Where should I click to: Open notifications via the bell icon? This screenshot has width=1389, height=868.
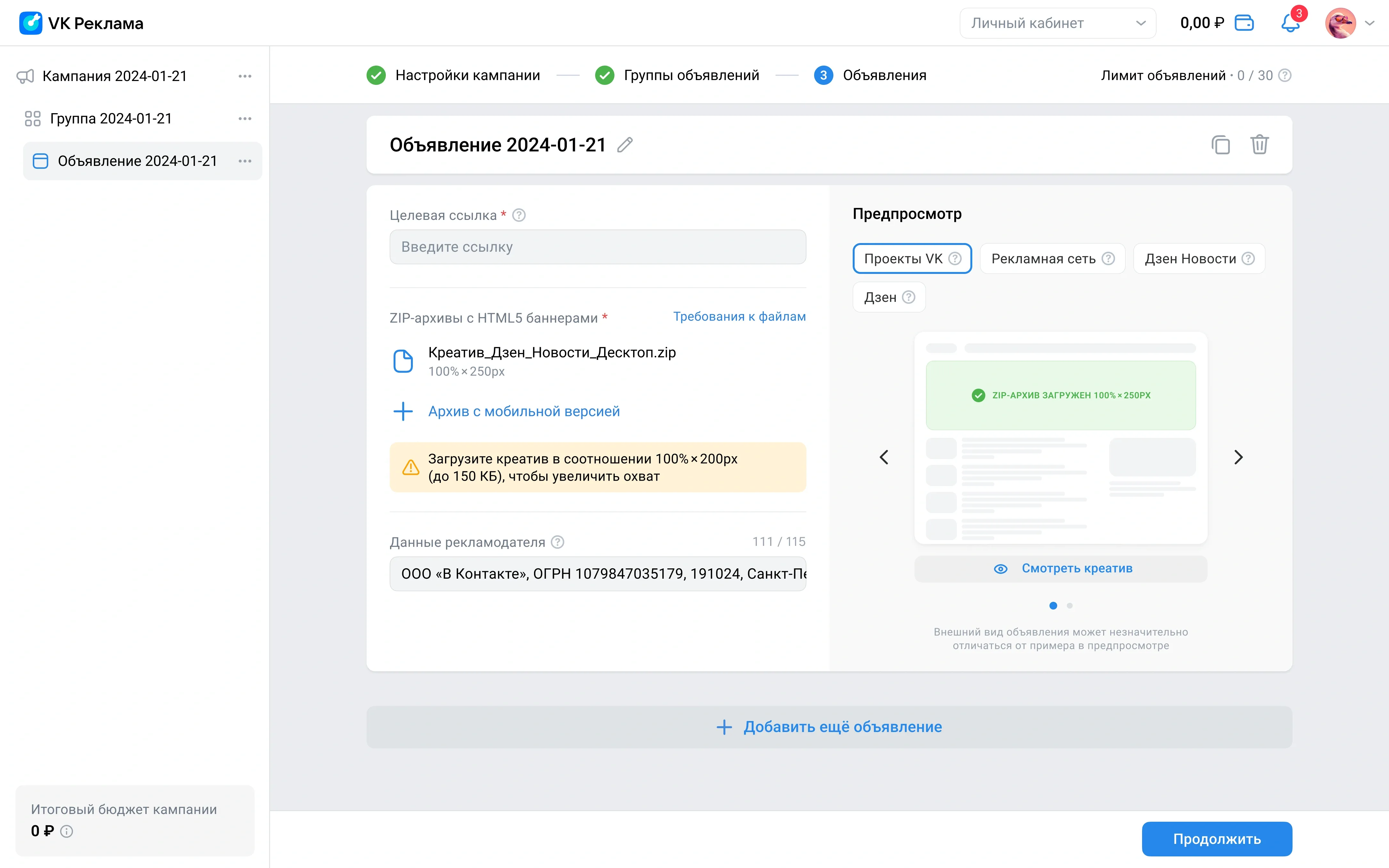click(1290, 23)
